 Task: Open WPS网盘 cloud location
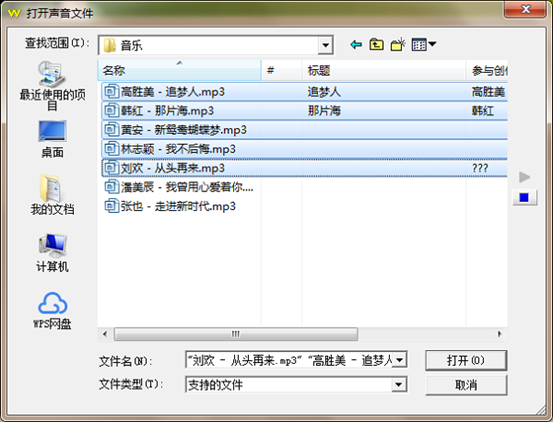(52, 311)
